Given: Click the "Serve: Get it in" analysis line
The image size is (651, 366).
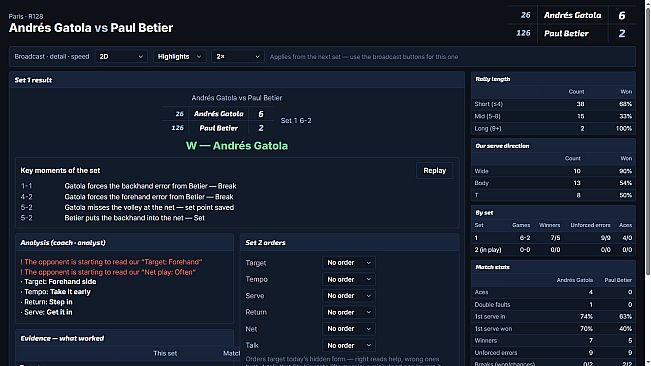Looking at the screenshot, I should [46, 312].
